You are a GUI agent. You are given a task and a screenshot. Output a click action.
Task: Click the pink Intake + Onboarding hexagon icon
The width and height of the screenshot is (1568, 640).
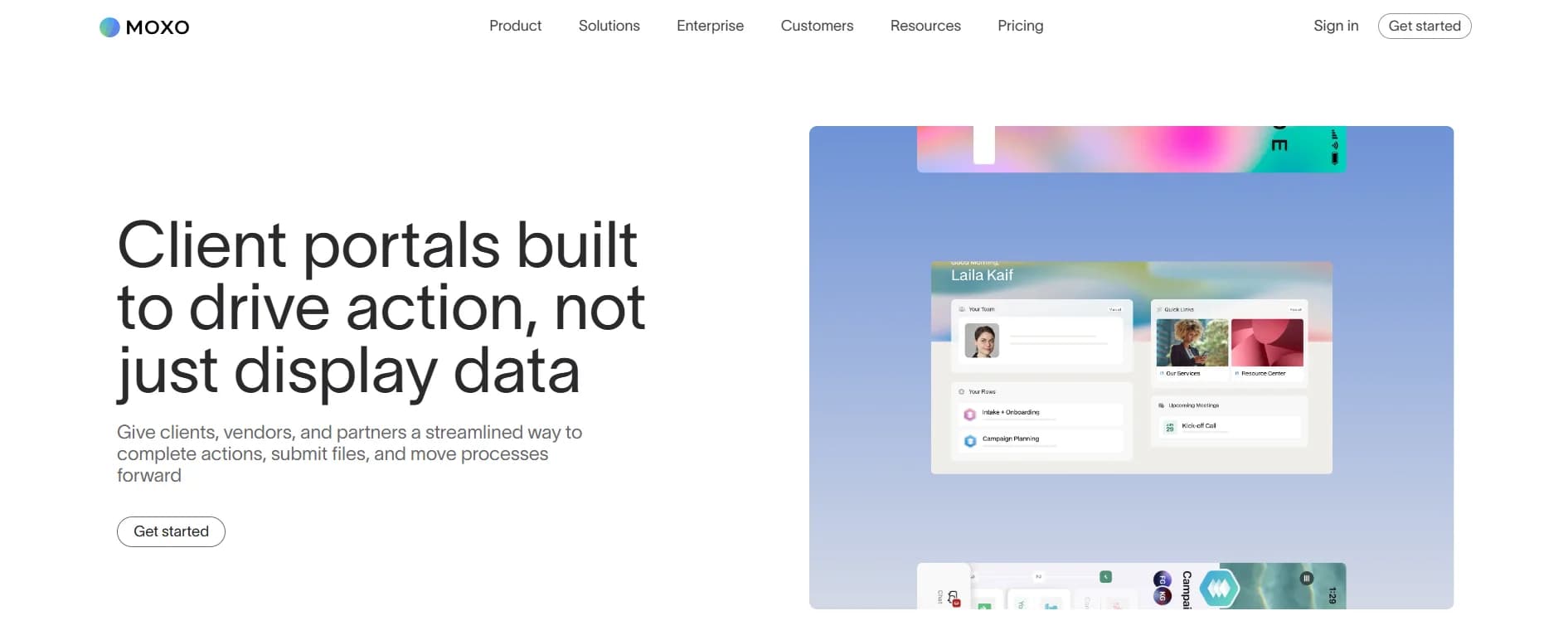(969, 414)
